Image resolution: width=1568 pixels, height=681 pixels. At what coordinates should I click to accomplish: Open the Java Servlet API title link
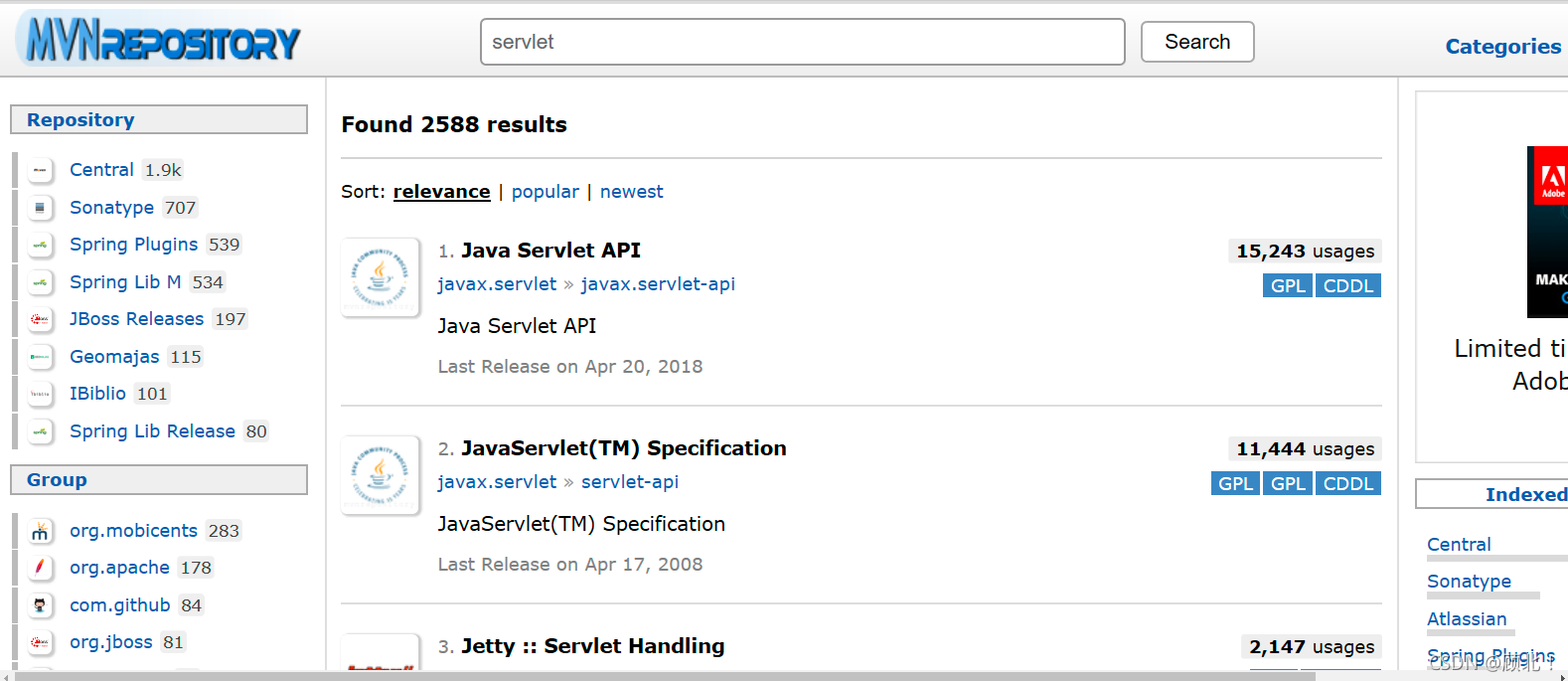coord(550,251)
